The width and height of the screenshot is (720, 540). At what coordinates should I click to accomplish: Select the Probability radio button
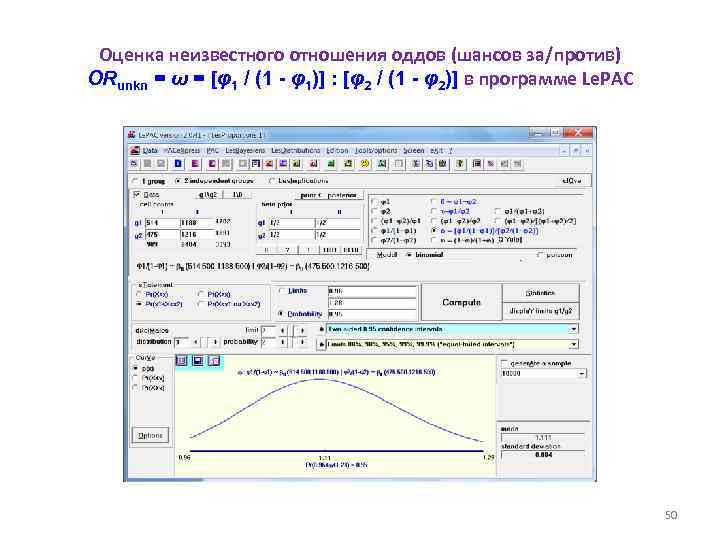click(281, 314)
